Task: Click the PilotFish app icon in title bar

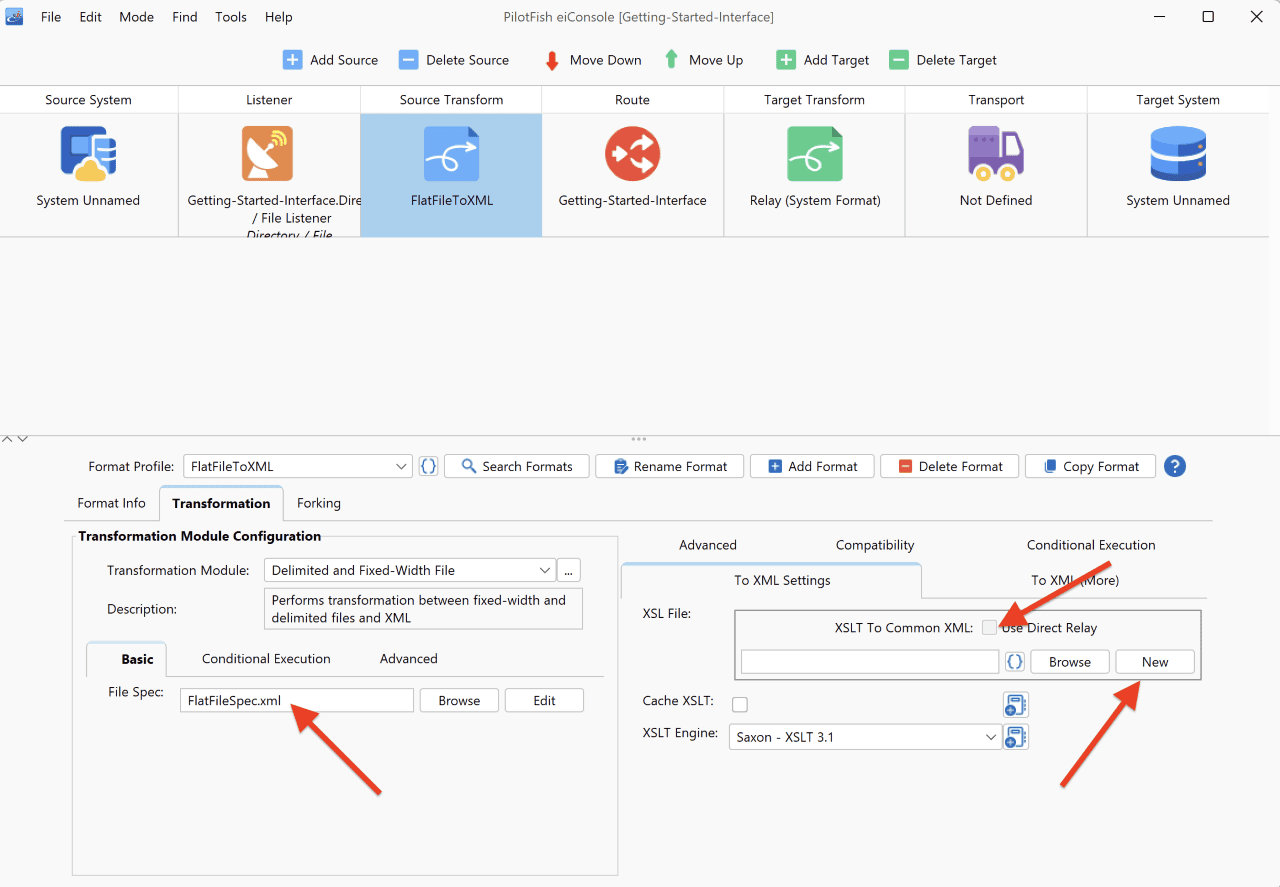Action: coord(15,16)
